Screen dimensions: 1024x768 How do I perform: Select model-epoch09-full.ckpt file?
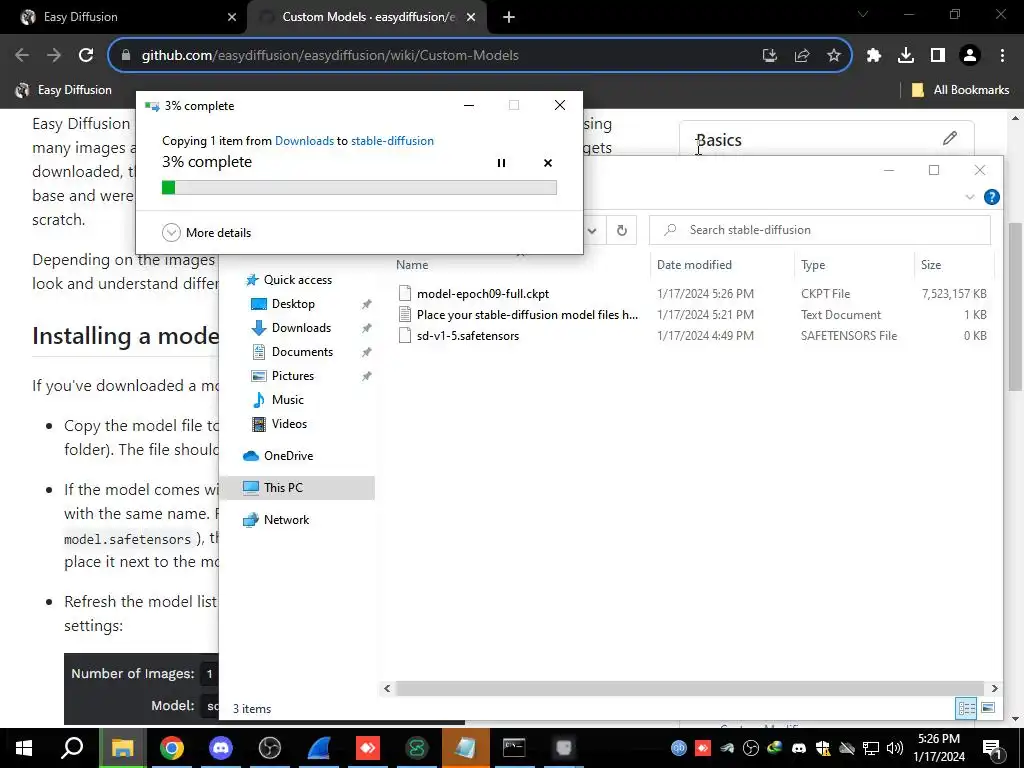483,294
